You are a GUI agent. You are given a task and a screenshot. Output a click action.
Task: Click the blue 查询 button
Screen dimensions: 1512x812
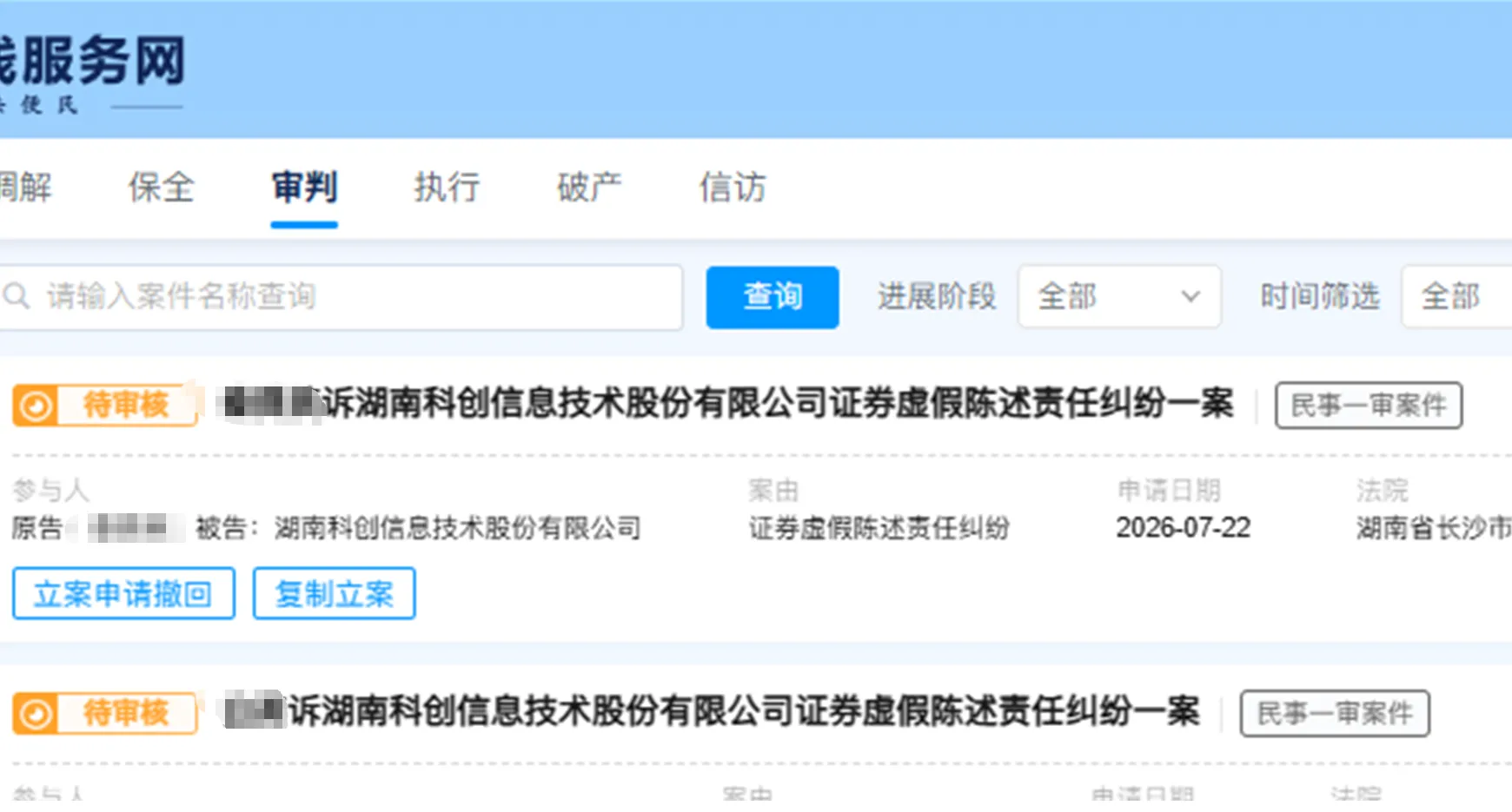(773, 297)
